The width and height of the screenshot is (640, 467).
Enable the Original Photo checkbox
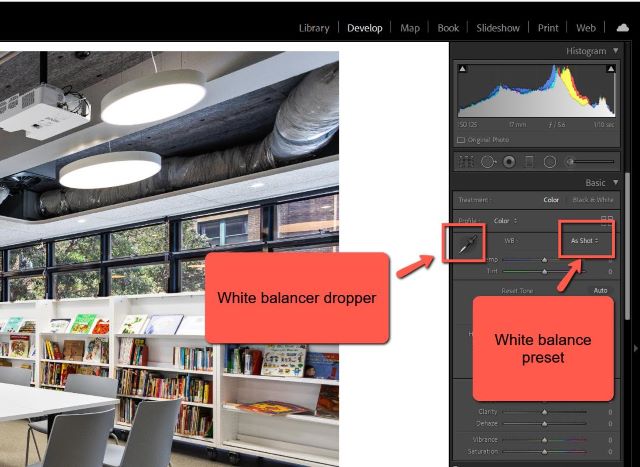click(461, 139)
